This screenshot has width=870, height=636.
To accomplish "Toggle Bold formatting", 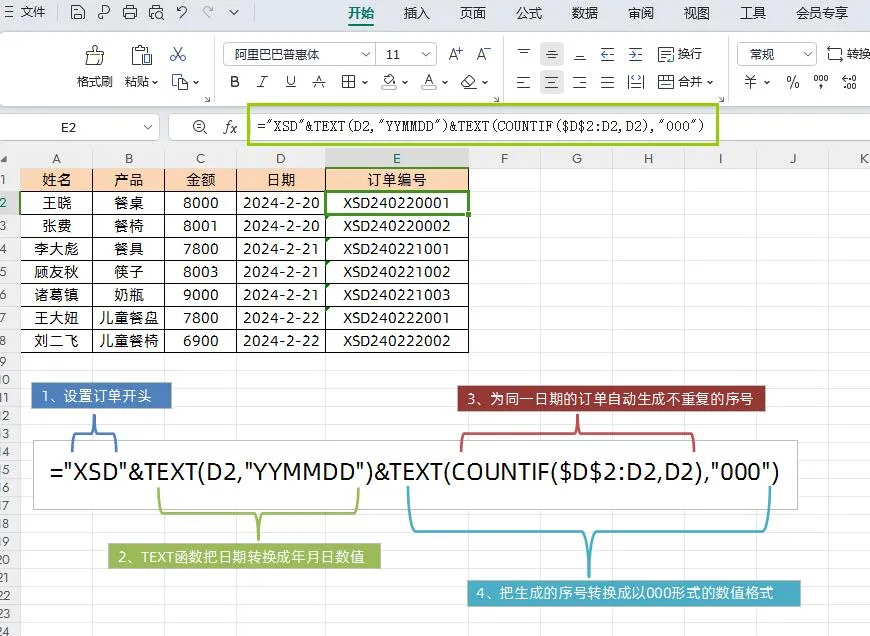I will [235, 82].
